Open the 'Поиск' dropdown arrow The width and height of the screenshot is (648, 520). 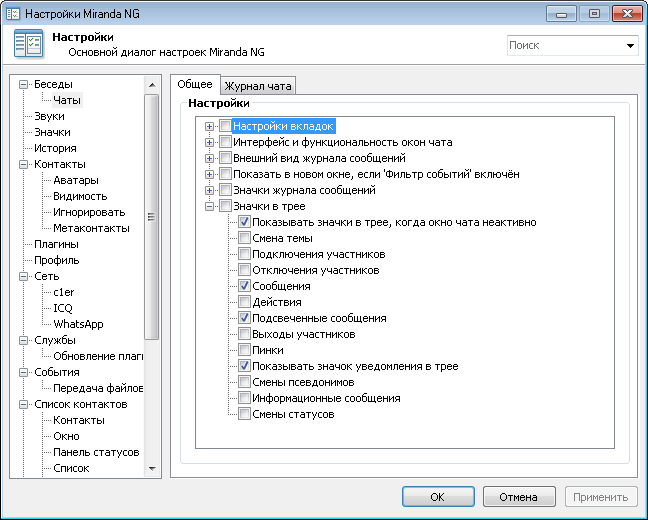tap(630, 45)
